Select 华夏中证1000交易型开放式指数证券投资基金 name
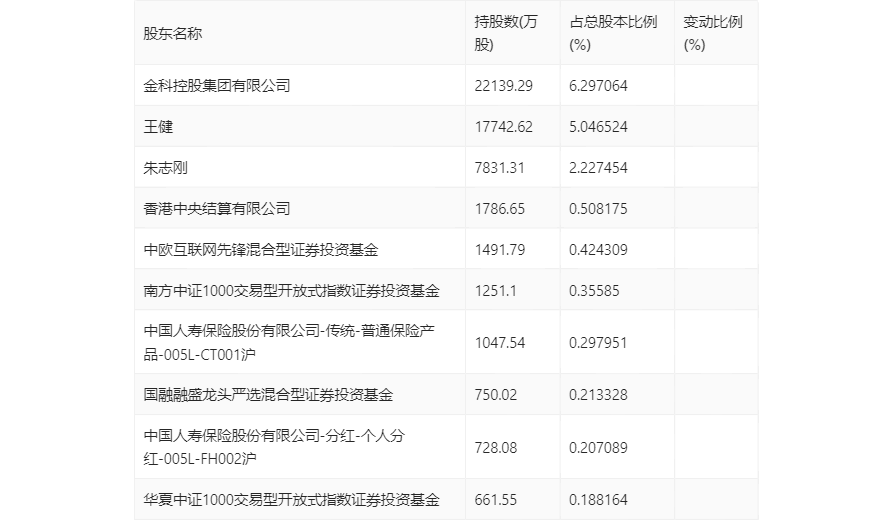The image size is (893, 520). (x=291, y=499)
